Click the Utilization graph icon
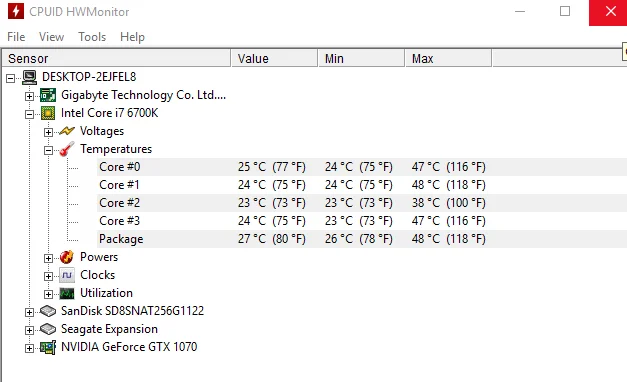Image resolution: width=627 pixels, height=382 pixels. pyautogui.click(x=67, y=293)
